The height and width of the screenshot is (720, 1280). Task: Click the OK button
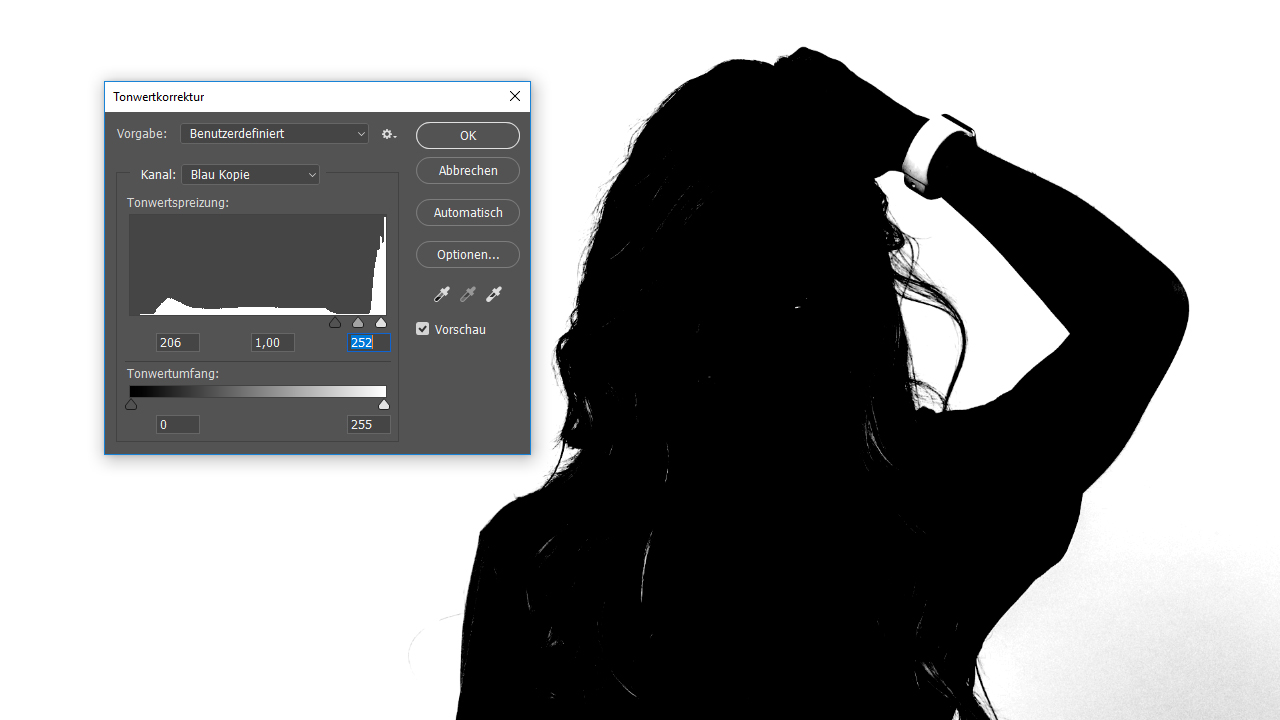(468, 135)
